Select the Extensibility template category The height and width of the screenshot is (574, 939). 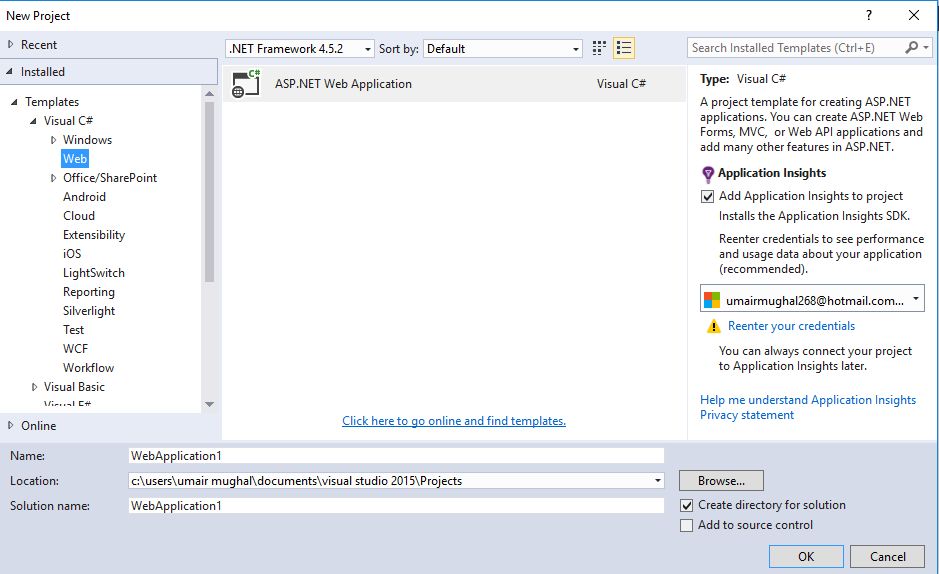click(94, 235)
